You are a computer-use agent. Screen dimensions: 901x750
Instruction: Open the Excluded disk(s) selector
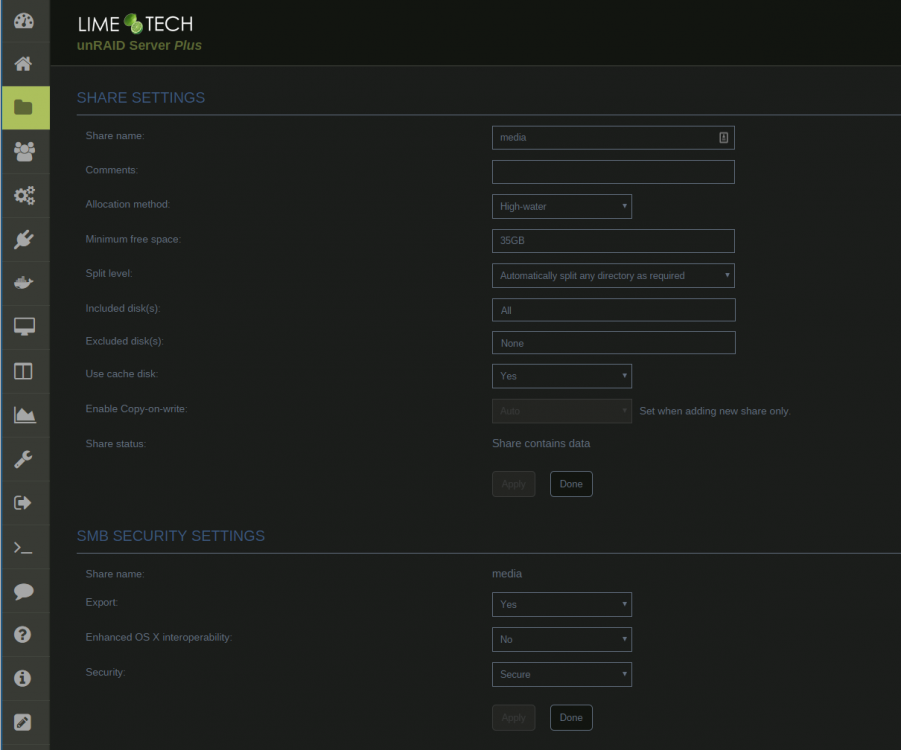(x=614, y=343)
